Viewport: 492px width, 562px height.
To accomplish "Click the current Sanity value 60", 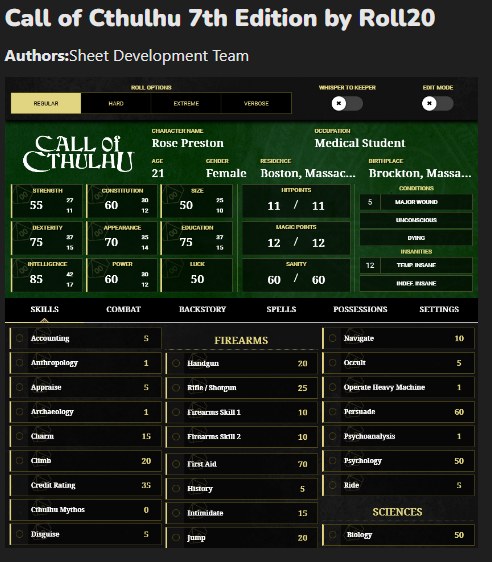I will pyautogui.click(x=274, y=280).
